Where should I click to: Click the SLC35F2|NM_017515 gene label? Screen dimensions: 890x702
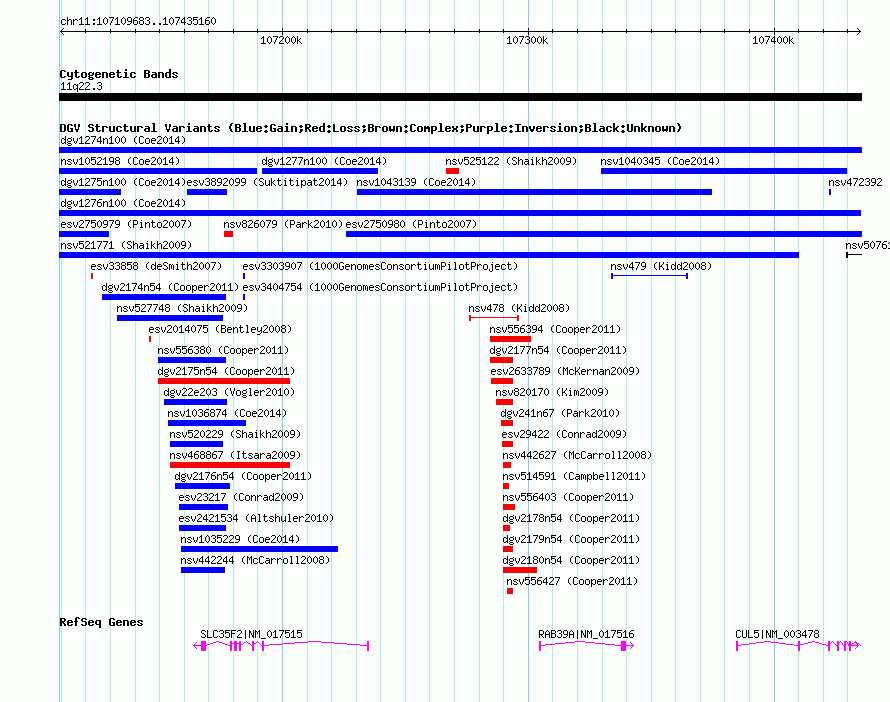coord(251,634)
